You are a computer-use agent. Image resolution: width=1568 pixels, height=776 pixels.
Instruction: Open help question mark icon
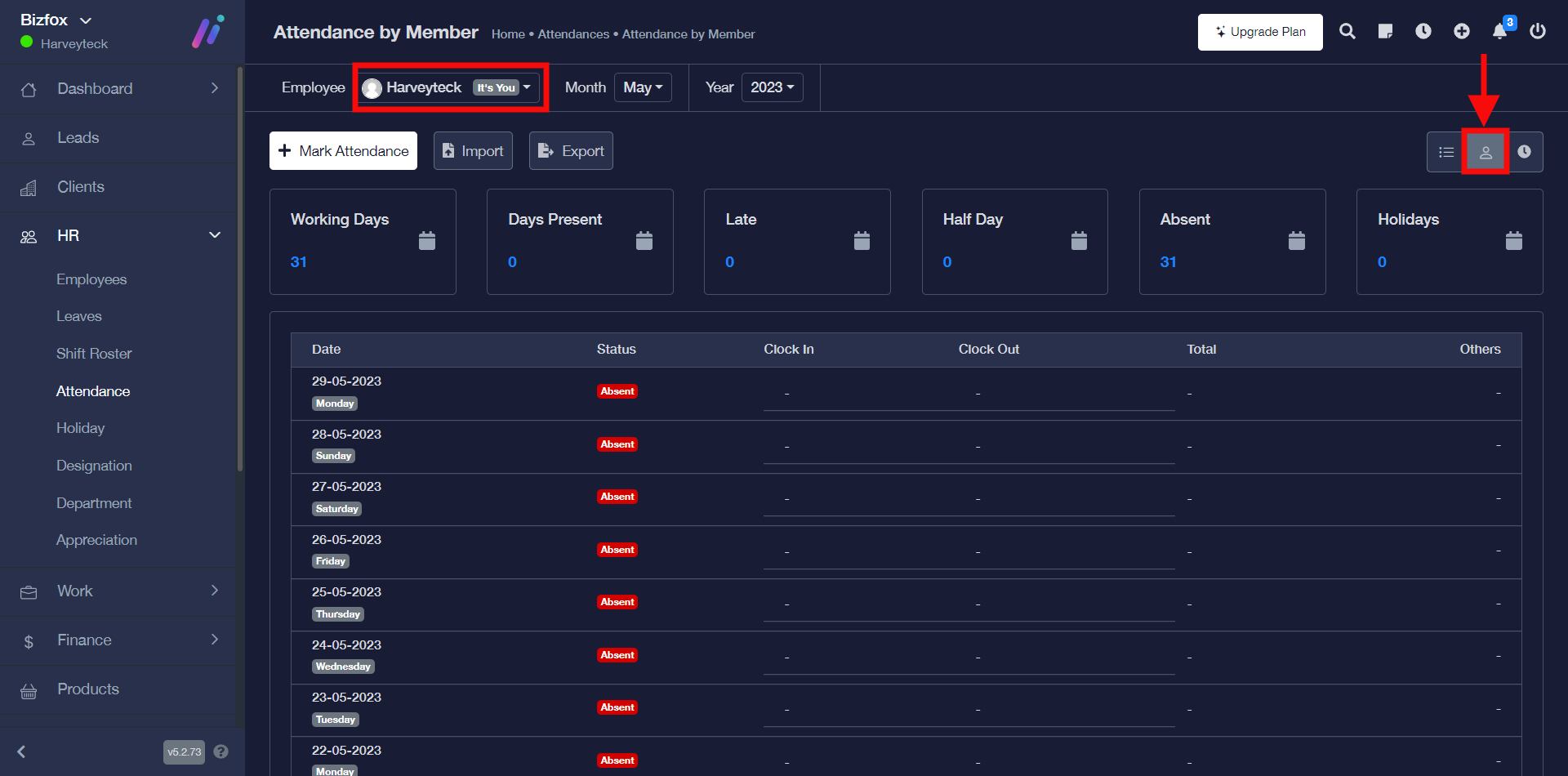pos(220,751)
